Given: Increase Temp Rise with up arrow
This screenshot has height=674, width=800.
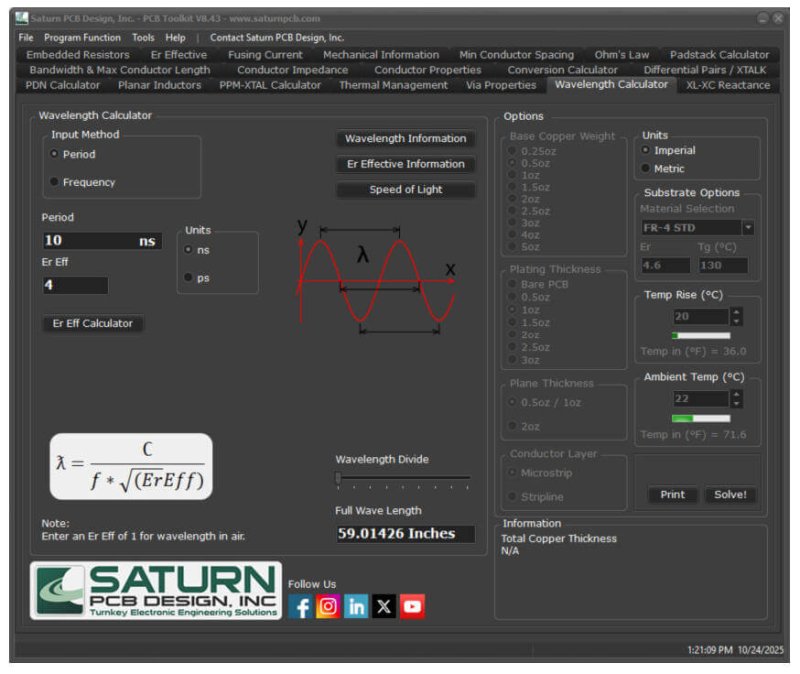Looking at the screenshot, I should point(736,311).
